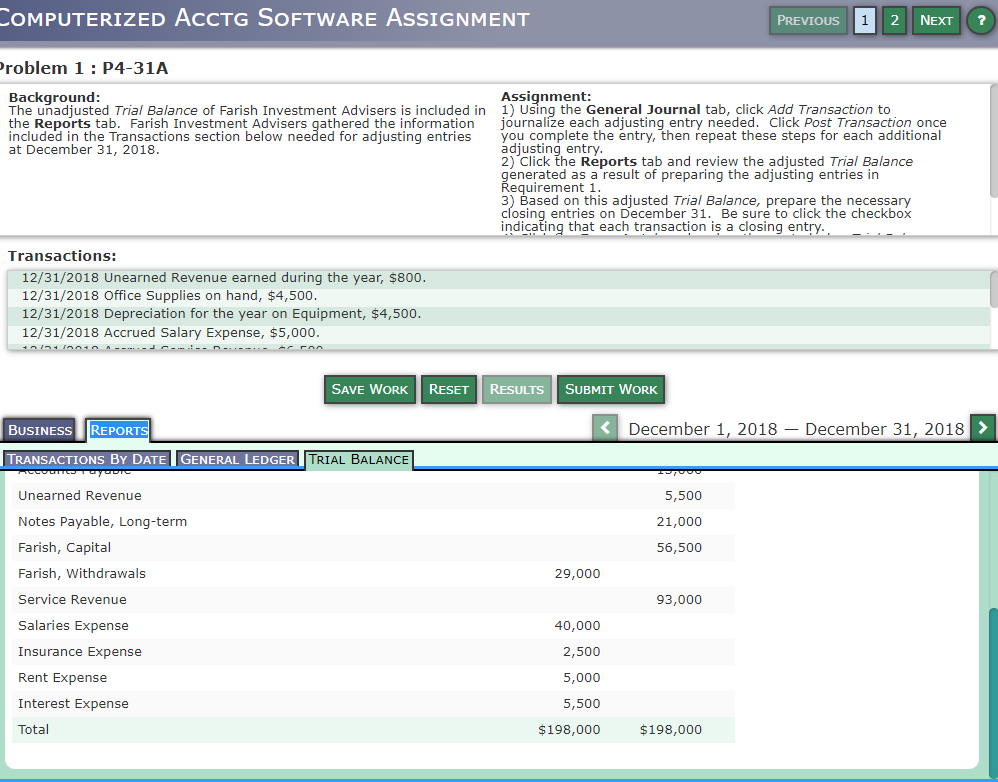
Task: Click the left chevron beside the date range
Action: [604, 427]
